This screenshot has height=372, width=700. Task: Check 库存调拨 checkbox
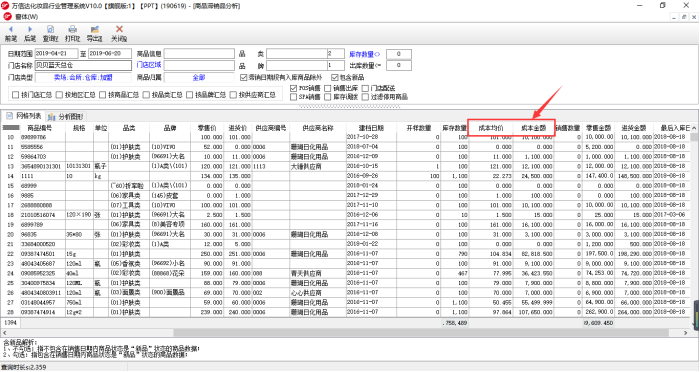(328, 97)
